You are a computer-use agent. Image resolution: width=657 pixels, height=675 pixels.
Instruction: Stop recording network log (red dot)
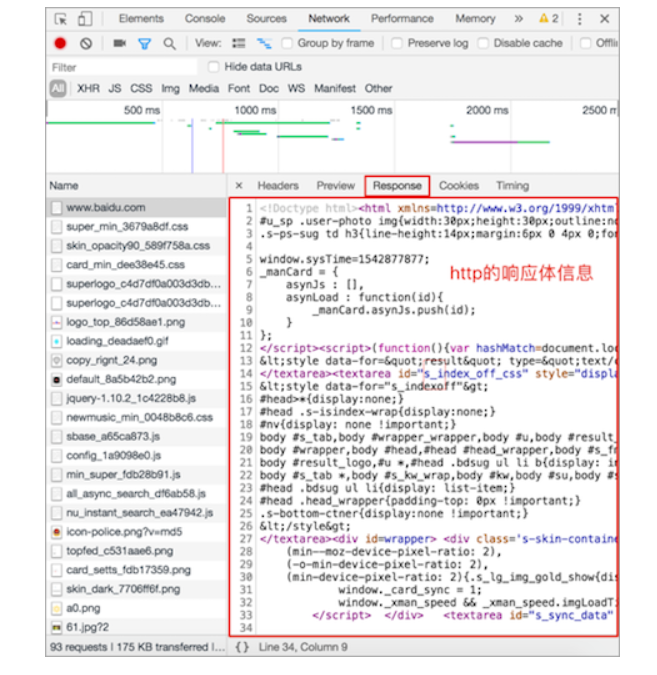click(60, 43)
